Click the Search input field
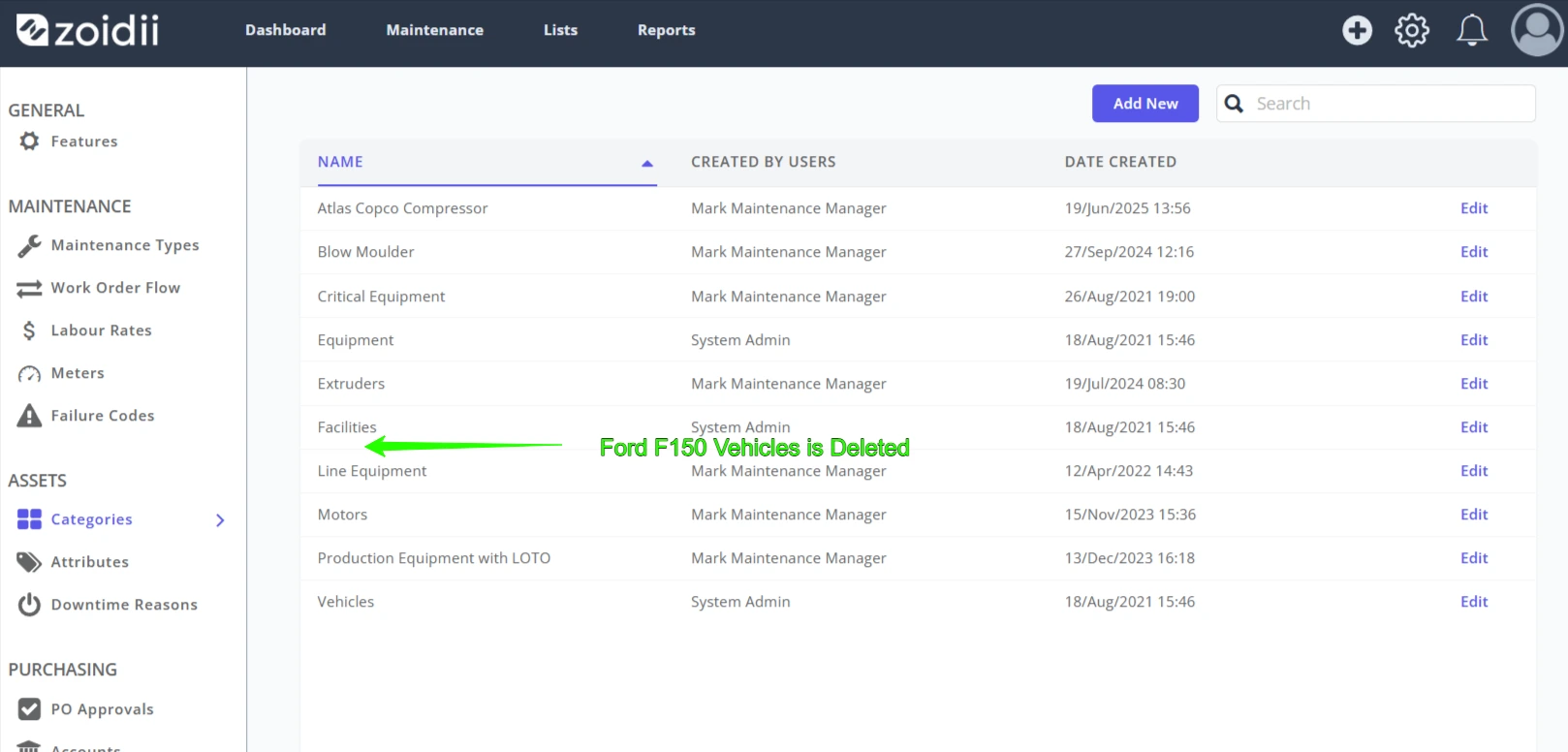The width and height of the screenshot is (1568, 752). (x=1376, y=104)
